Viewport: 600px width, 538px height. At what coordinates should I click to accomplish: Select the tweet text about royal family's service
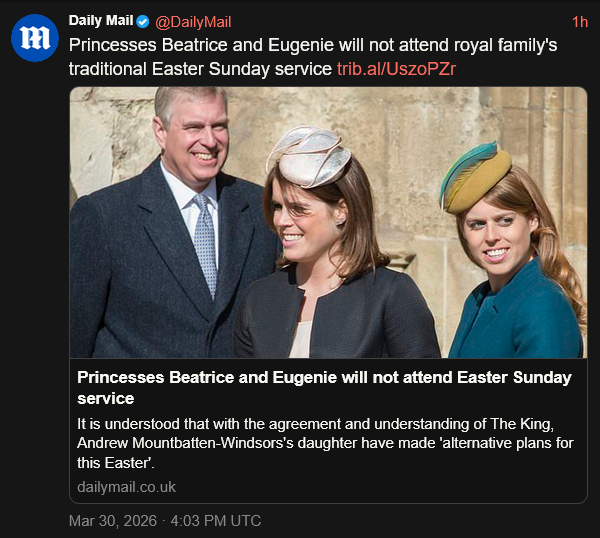point(300,57)
